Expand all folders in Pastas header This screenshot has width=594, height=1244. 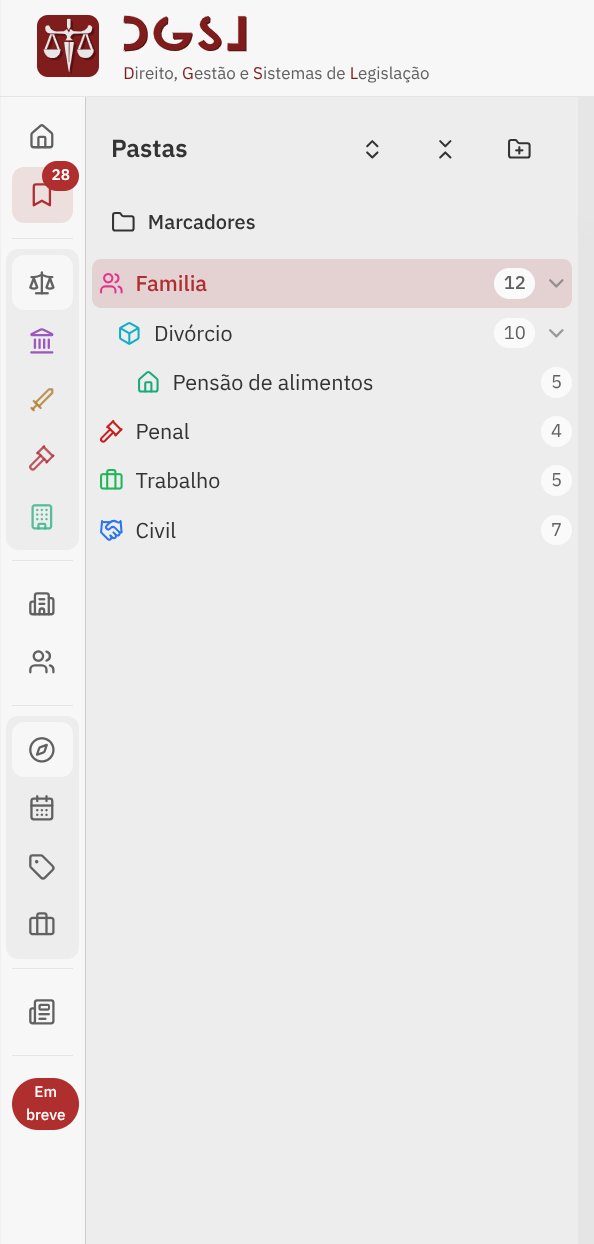(372, 149)
